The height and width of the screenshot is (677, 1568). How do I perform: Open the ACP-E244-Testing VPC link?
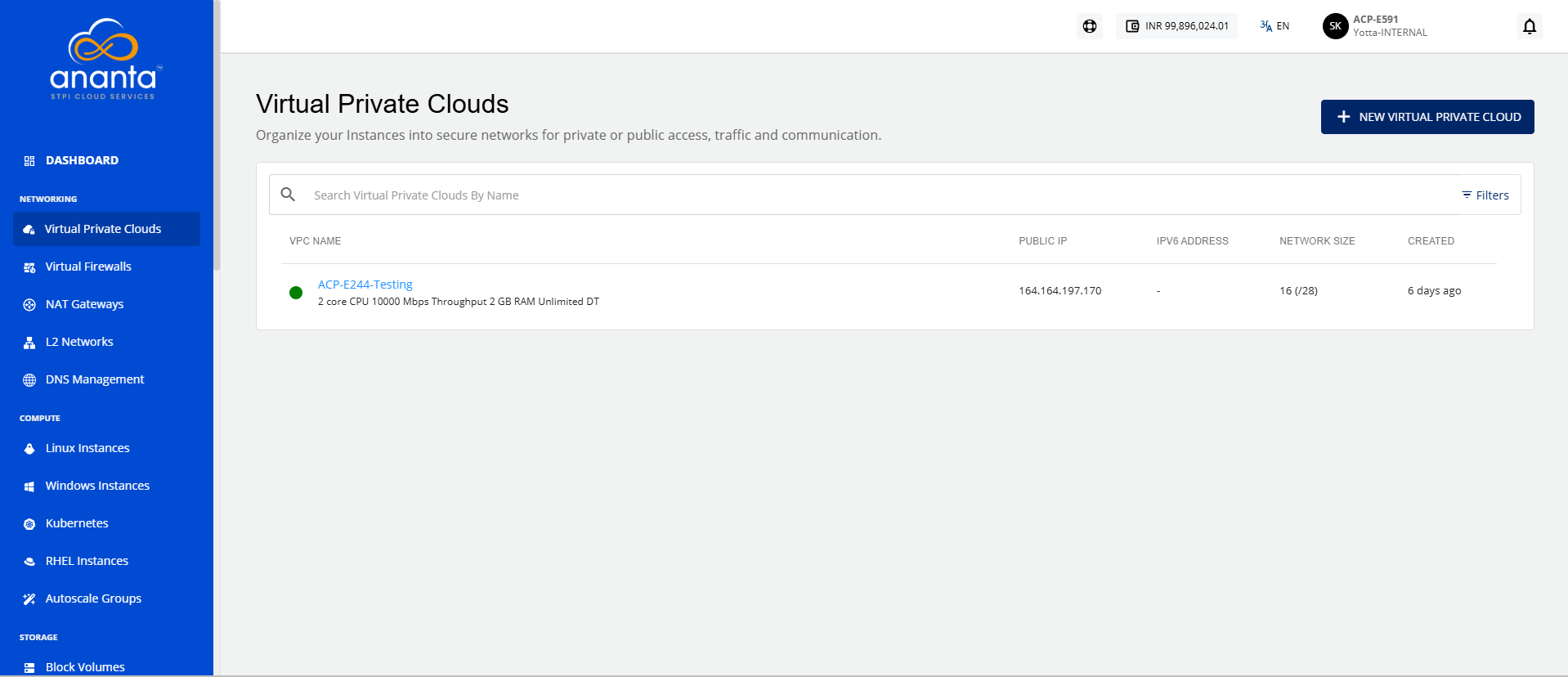pyautogui.click(x=365, y=285)
